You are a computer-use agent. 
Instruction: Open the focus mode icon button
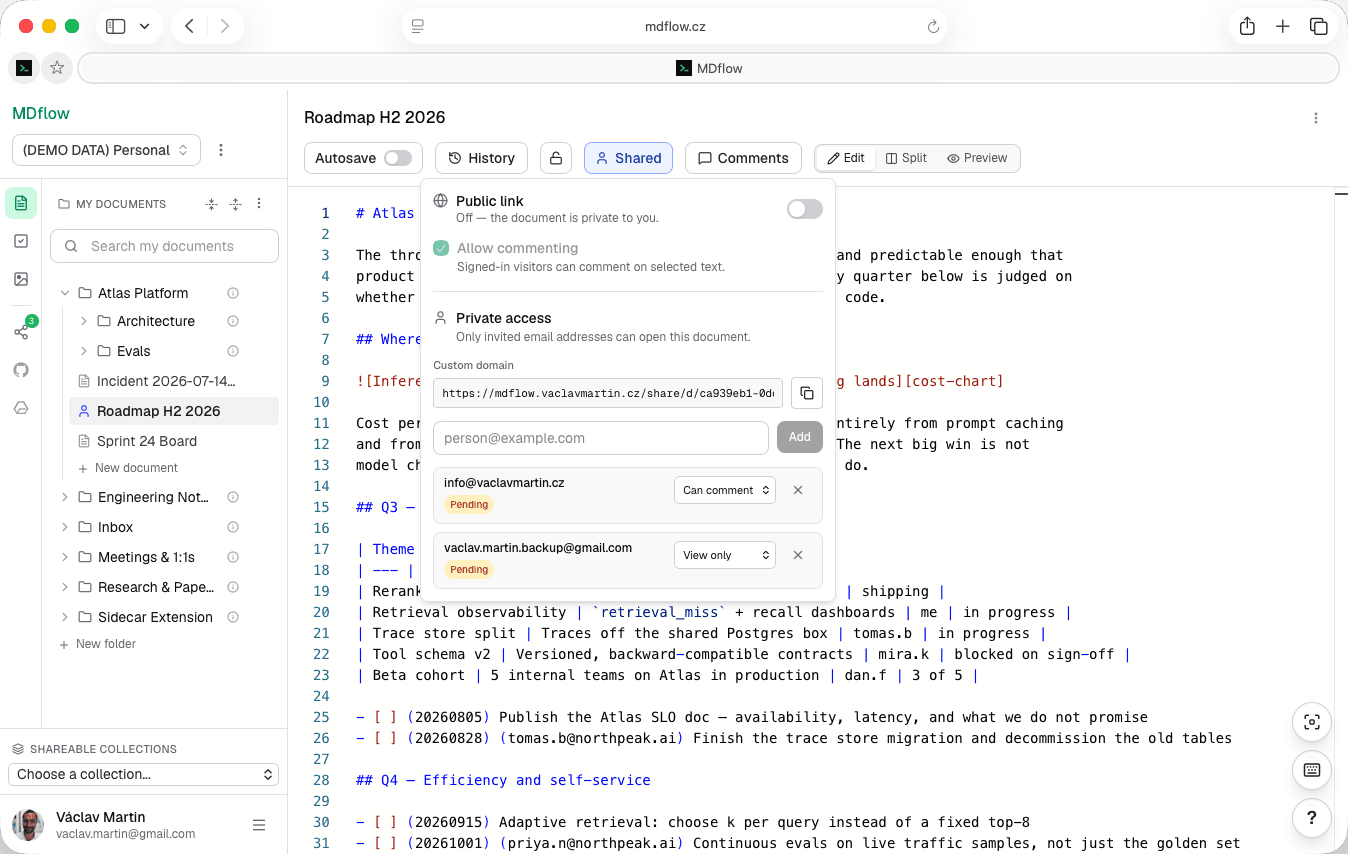click(x=1312, y=722)
